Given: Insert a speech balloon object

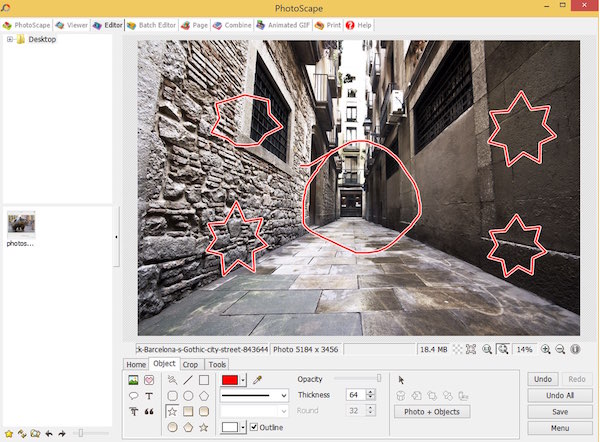Looking at the screenshot, I should pos(133,396).
